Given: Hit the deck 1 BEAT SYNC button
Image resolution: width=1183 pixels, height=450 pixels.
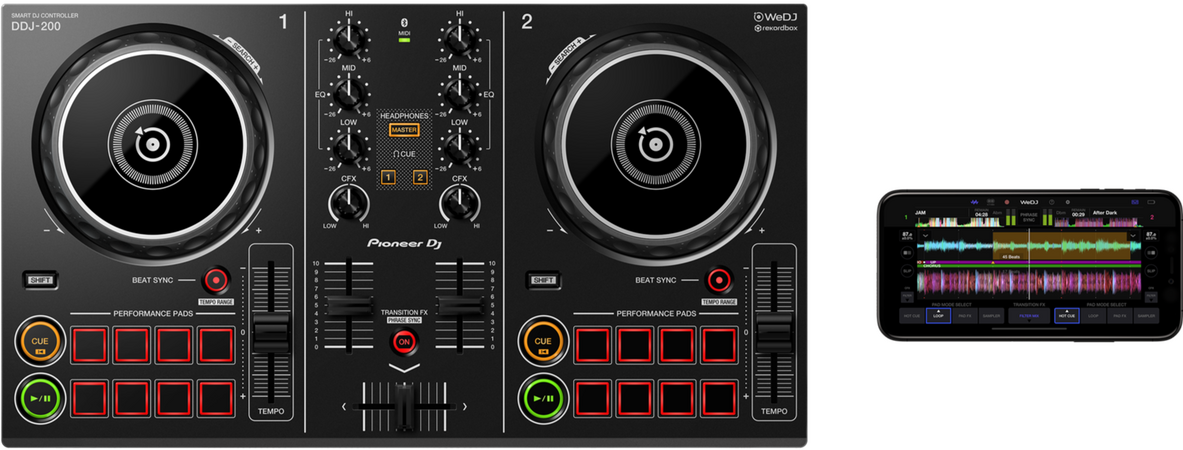Looking at the screenshot, I should click(x=215, y=280).
